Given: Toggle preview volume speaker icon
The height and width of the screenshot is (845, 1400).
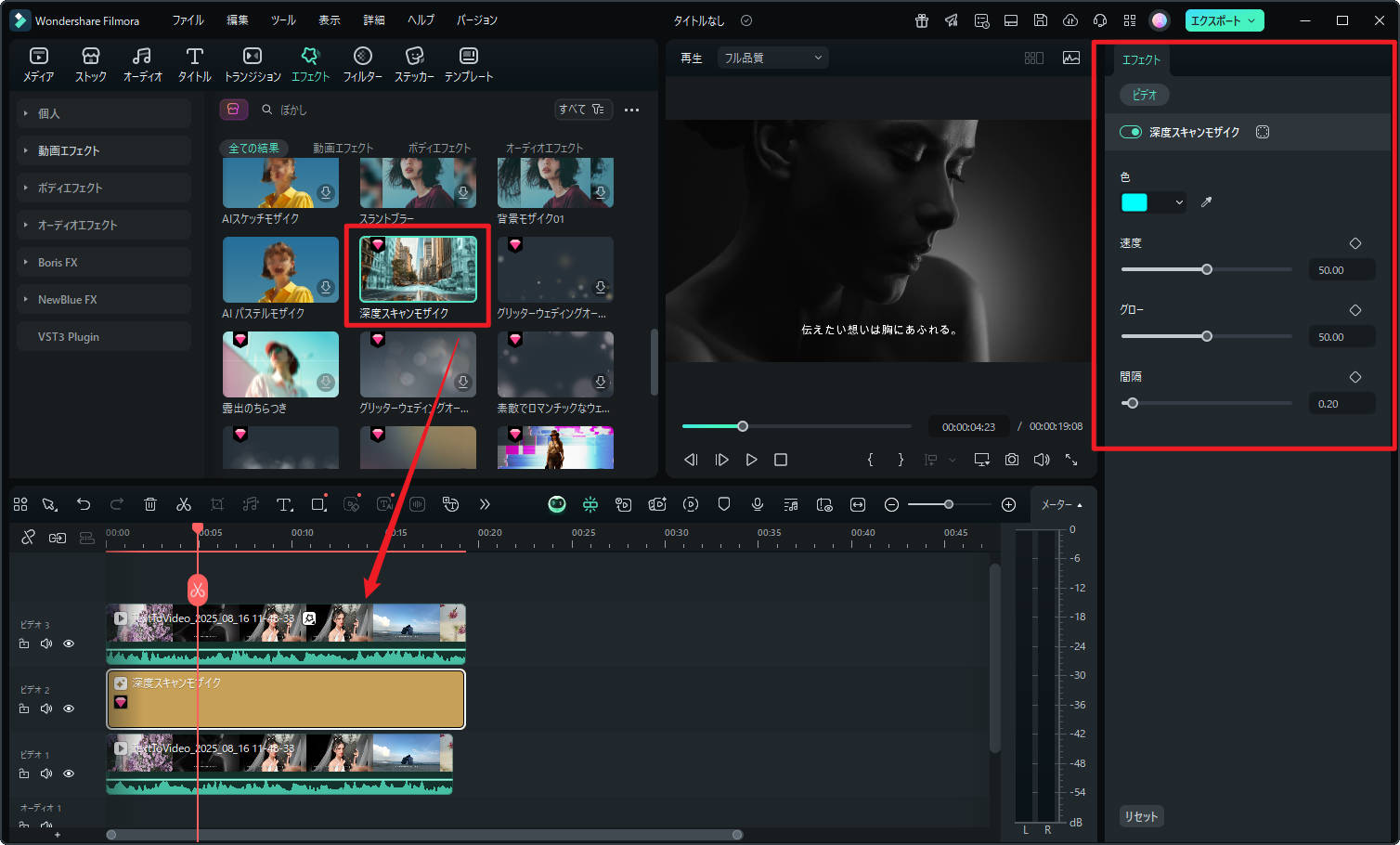Looking at the screenshot, I should point(1042,460).
